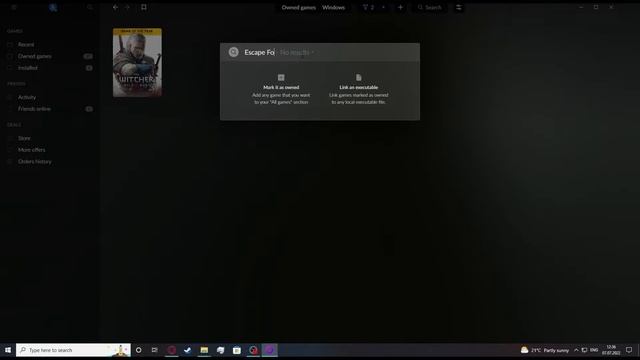The image size is (640, 360).
Task: Open the Recent games section
Action: point(26,44)
